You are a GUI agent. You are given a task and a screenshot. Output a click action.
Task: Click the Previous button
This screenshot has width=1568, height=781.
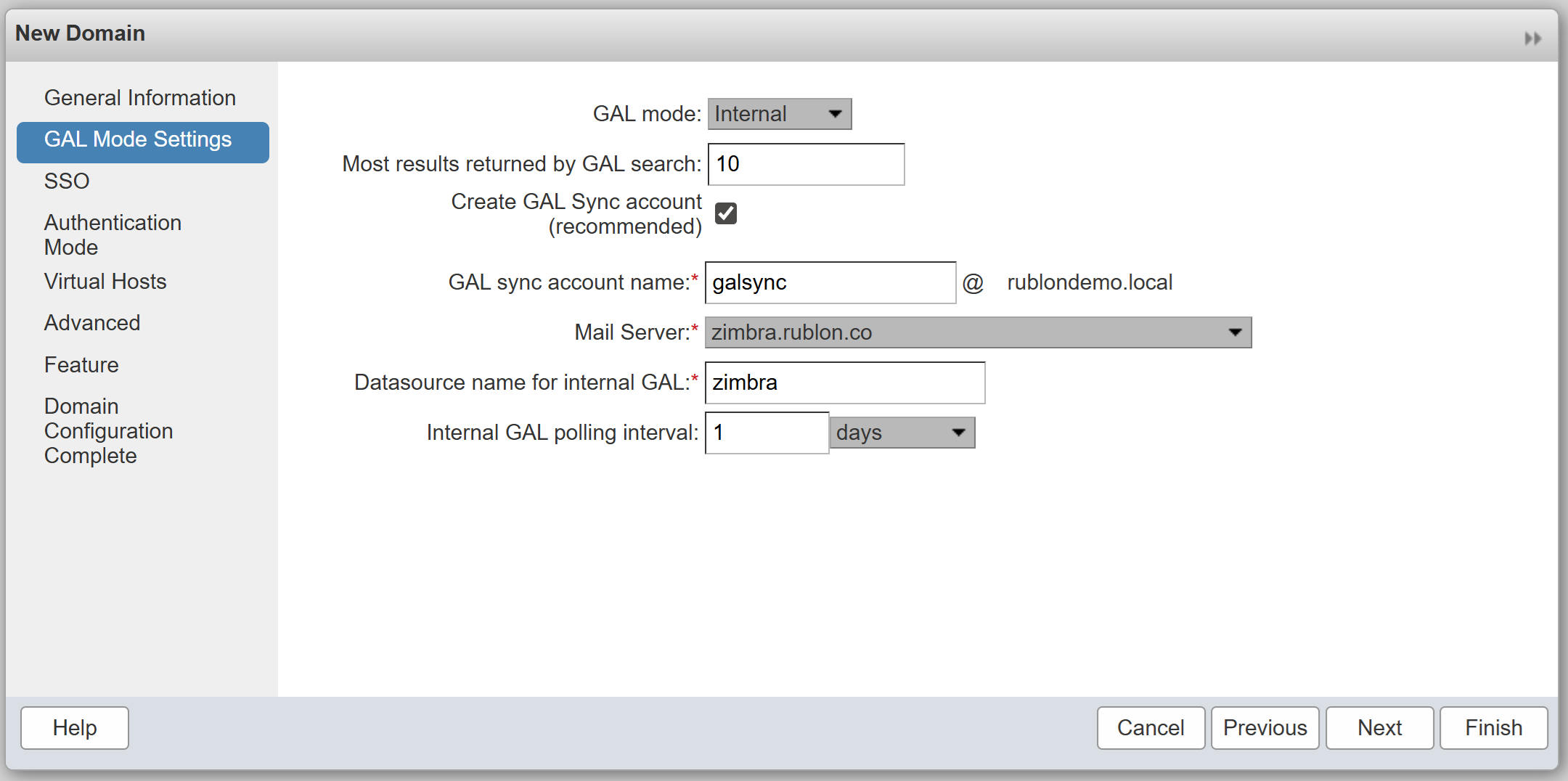click(1265, 727)
